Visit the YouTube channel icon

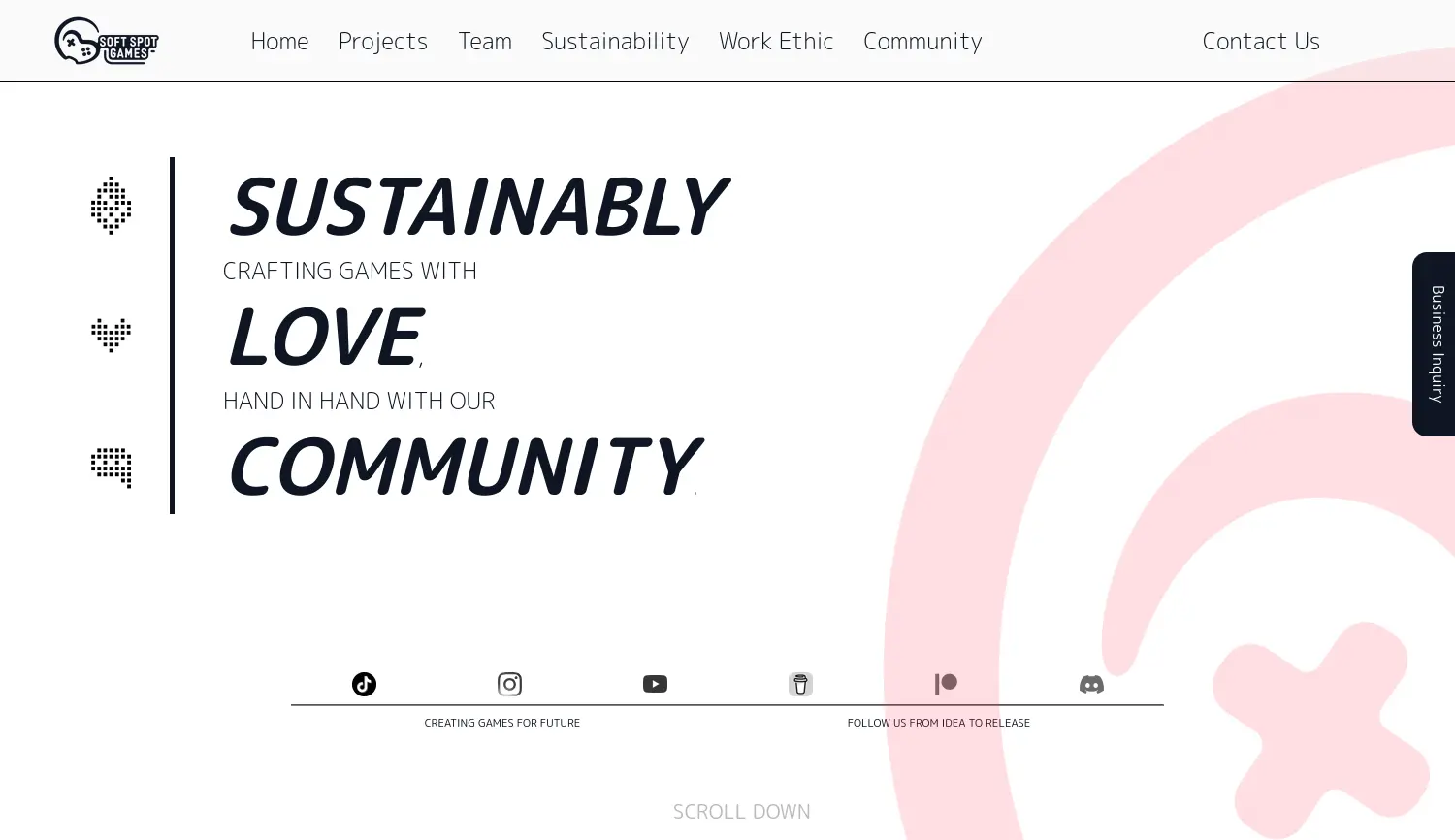(x=655, y=684)
